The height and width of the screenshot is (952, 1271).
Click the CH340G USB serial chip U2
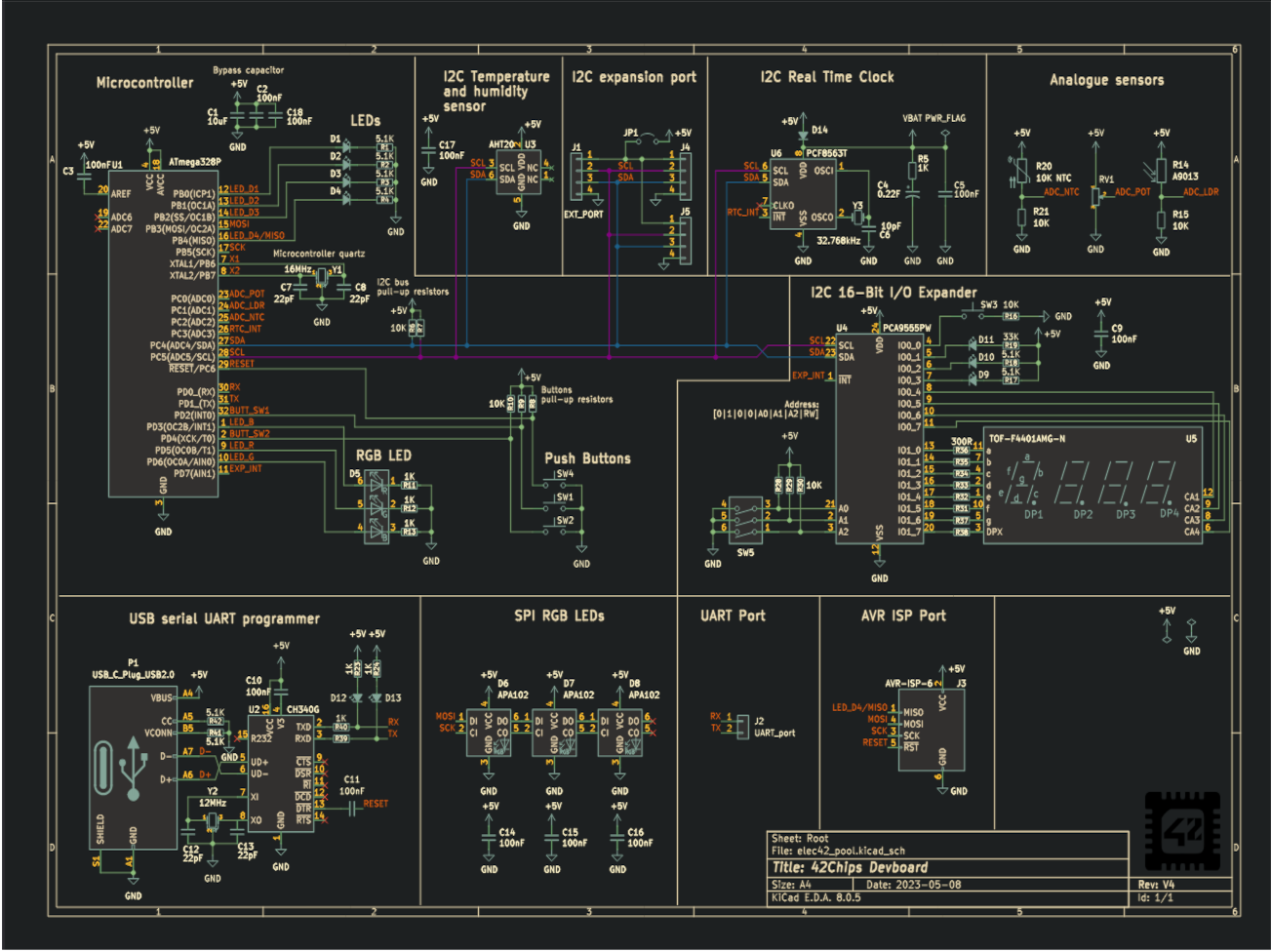[281, 773]
